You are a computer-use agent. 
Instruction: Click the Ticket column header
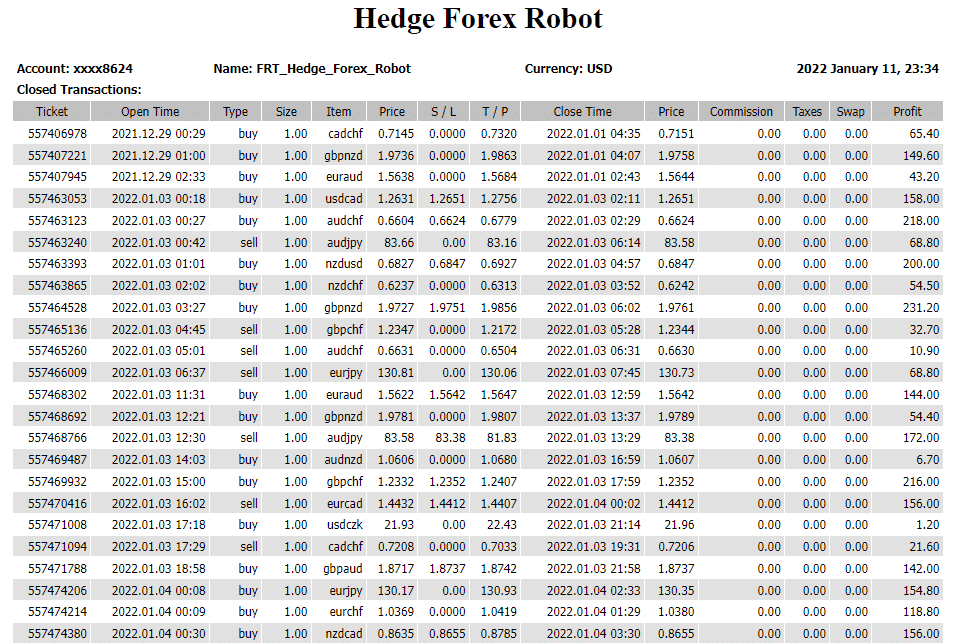[52, 111]
